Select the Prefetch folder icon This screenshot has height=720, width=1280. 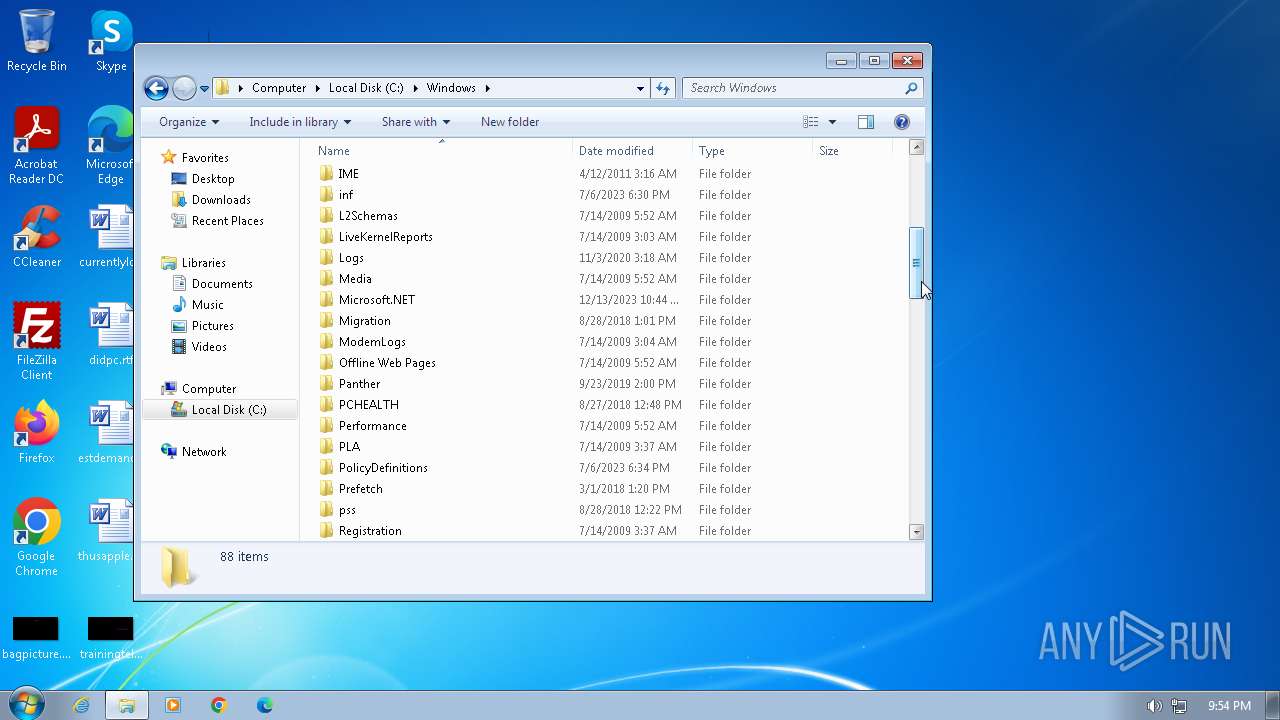click(326, 489)
